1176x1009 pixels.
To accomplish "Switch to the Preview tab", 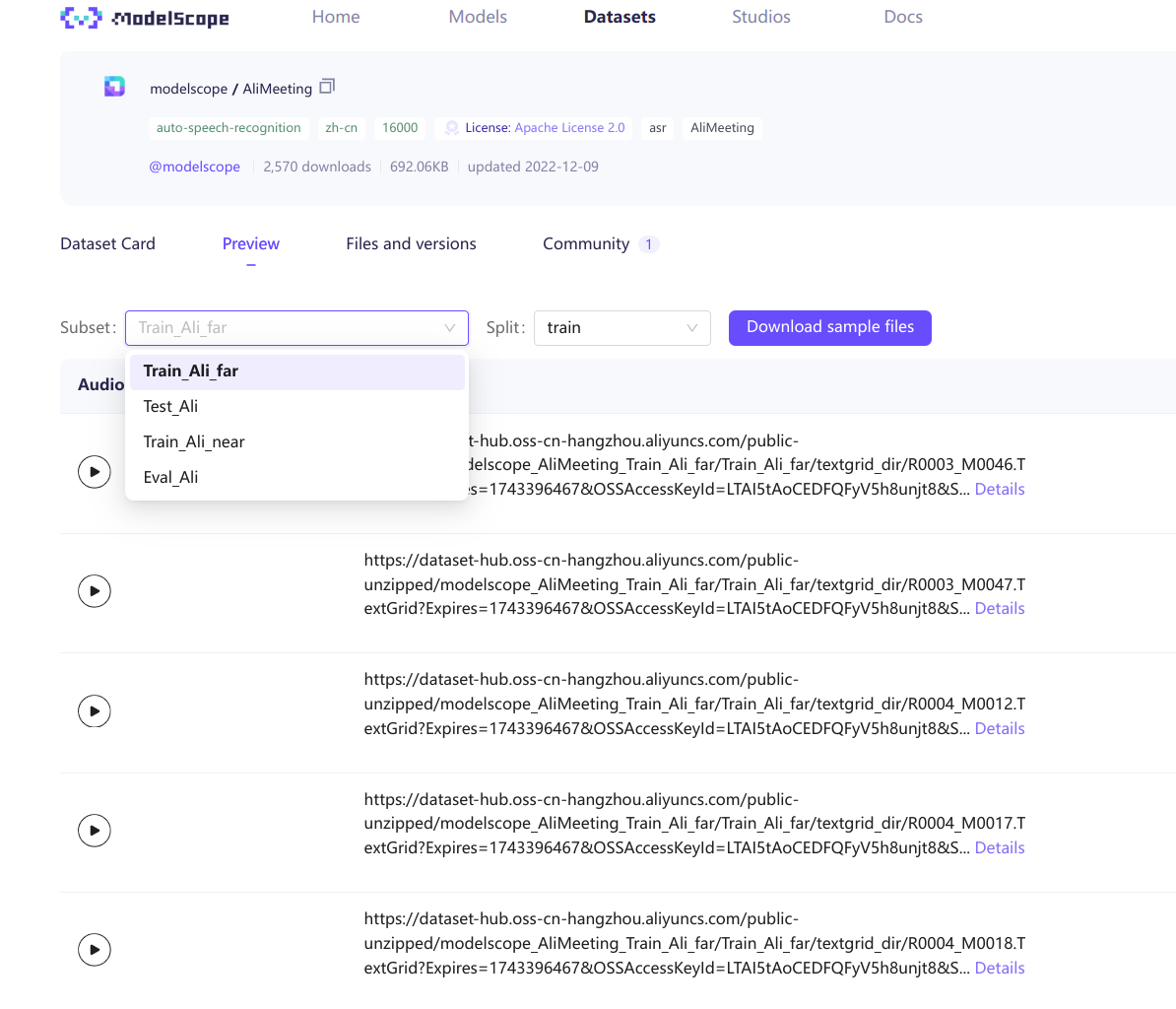I will coord(250,243).
